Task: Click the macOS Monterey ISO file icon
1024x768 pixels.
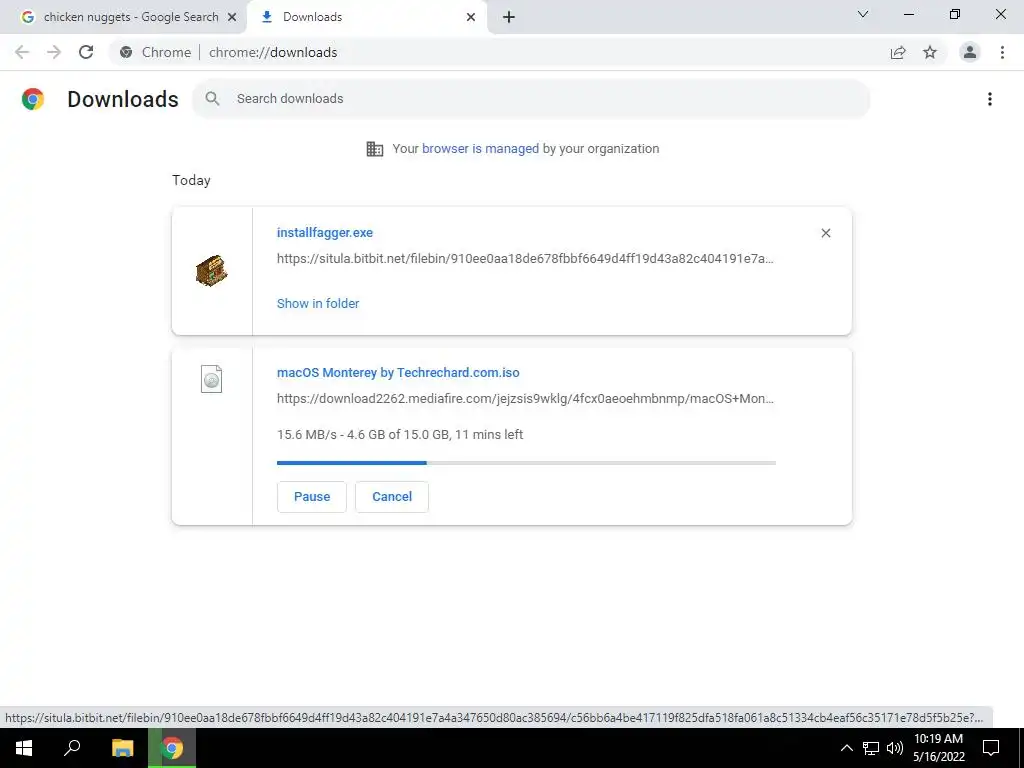Action: point(212,379)
